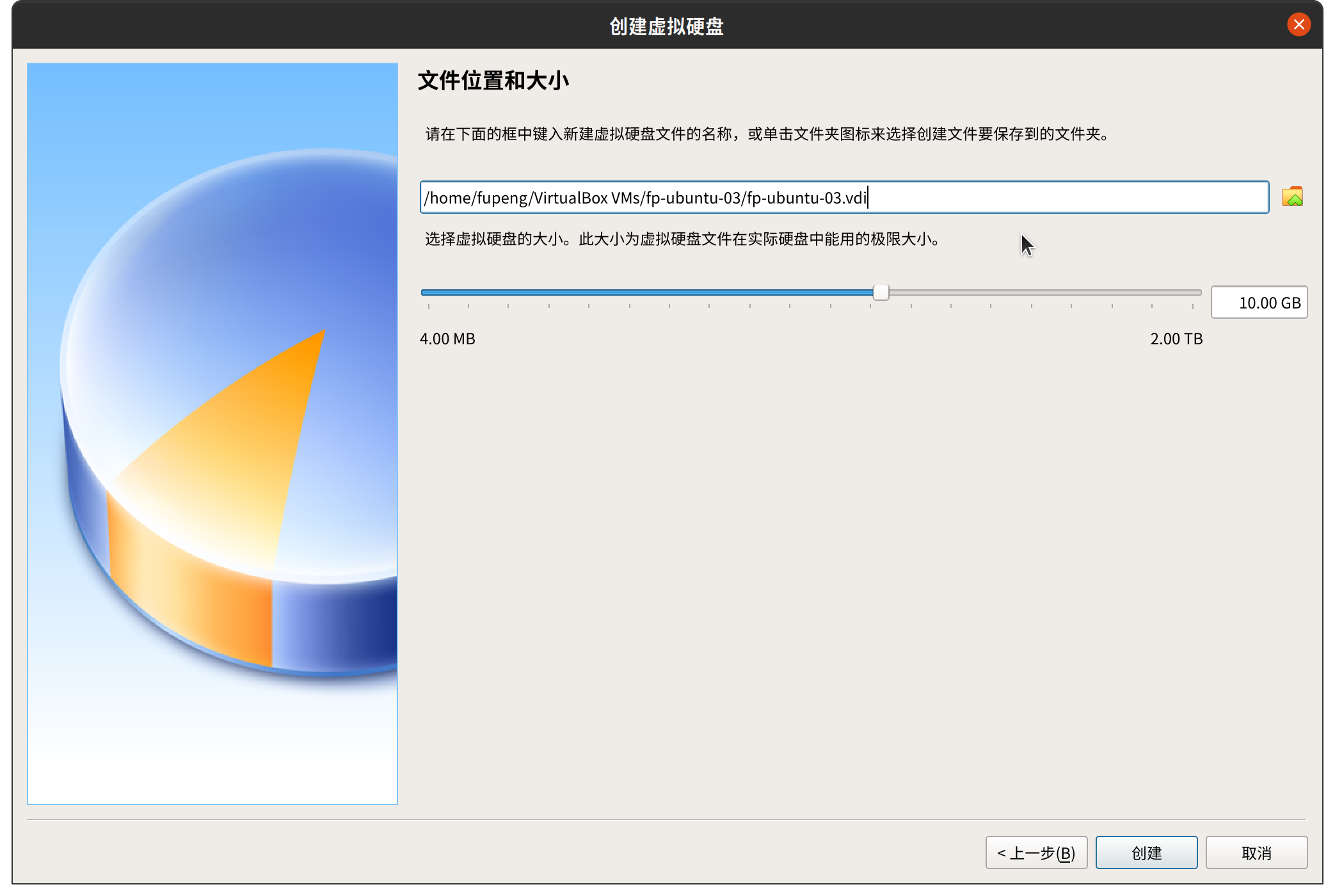Click the unfilled slider track right of handle
The width and height of the screenshot is (1335, 896).
point(1043,292)
